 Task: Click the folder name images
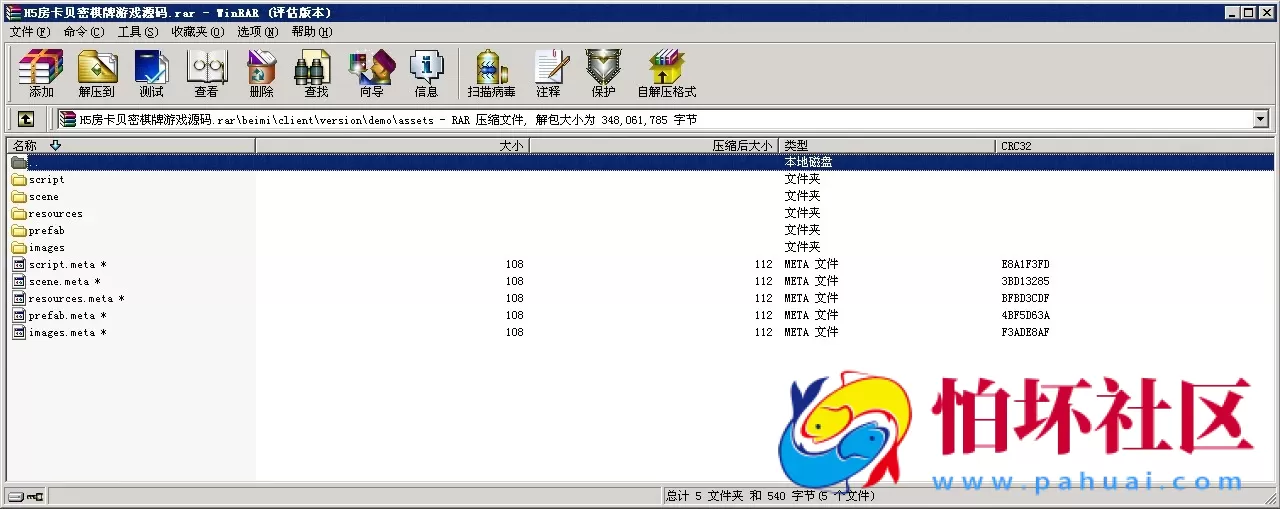click(47, 248)
